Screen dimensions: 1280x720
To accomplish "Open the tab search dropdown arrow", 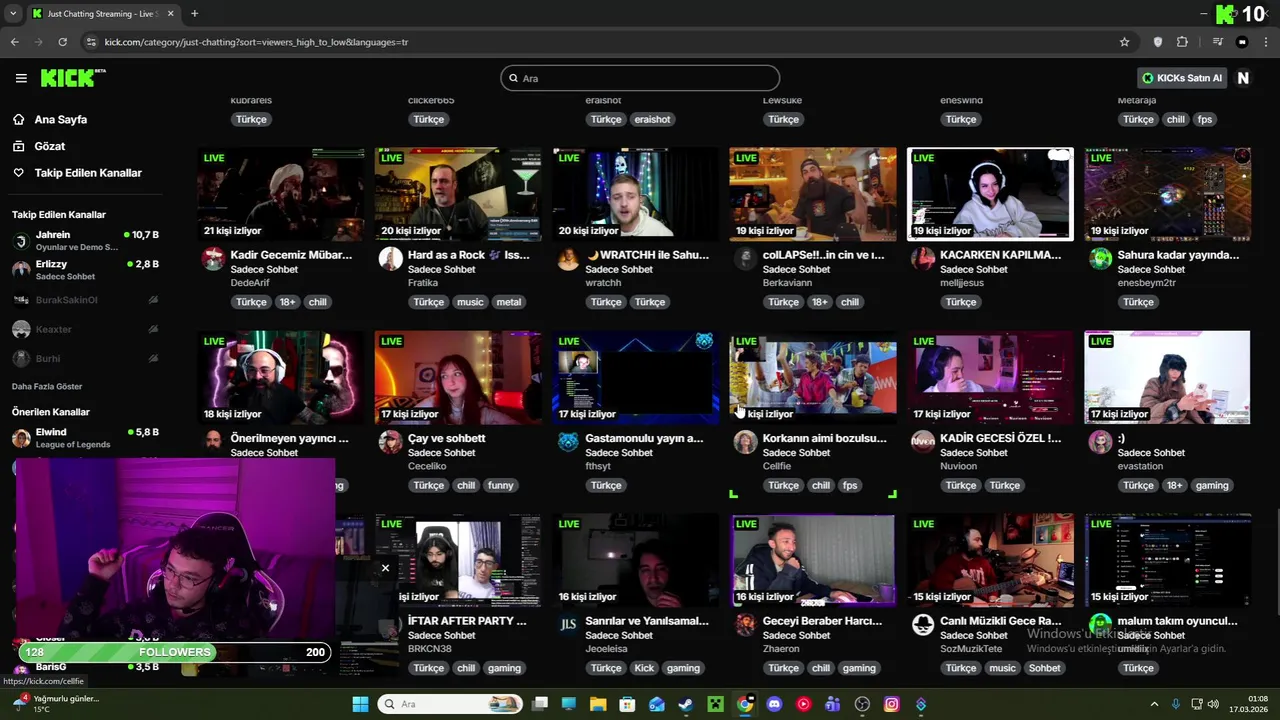I will click(x=13, y=14).
